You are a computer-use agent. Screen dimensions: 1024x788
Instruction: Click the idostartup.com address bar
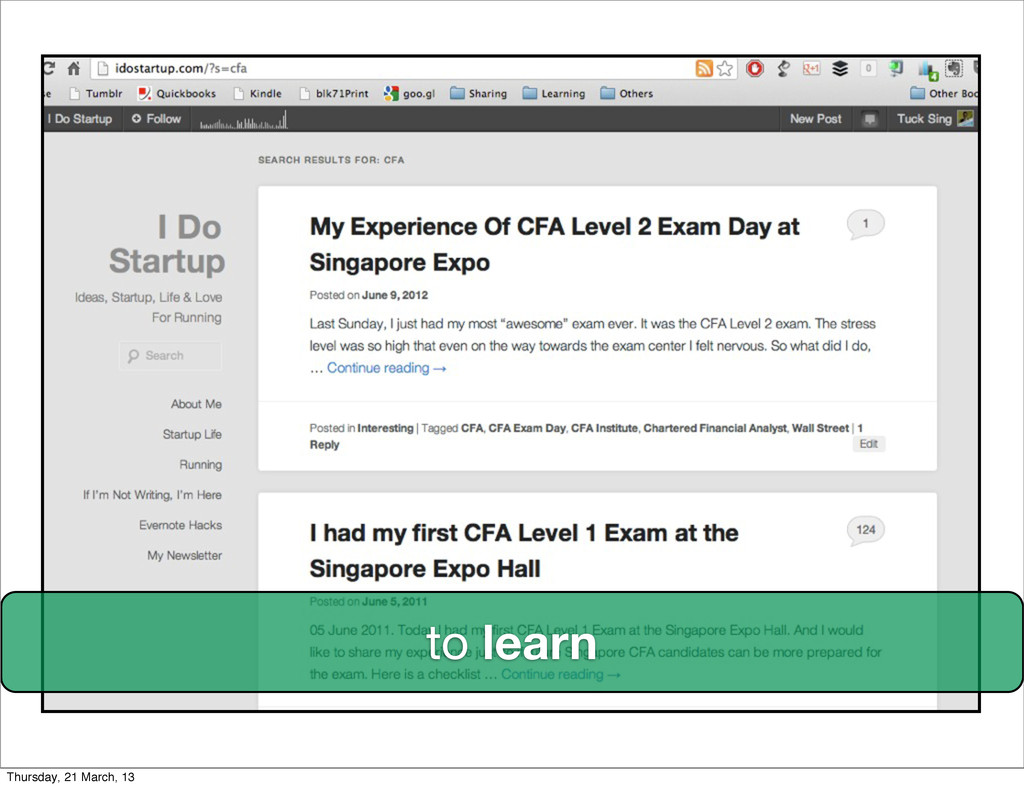click(x=392, y=68)
